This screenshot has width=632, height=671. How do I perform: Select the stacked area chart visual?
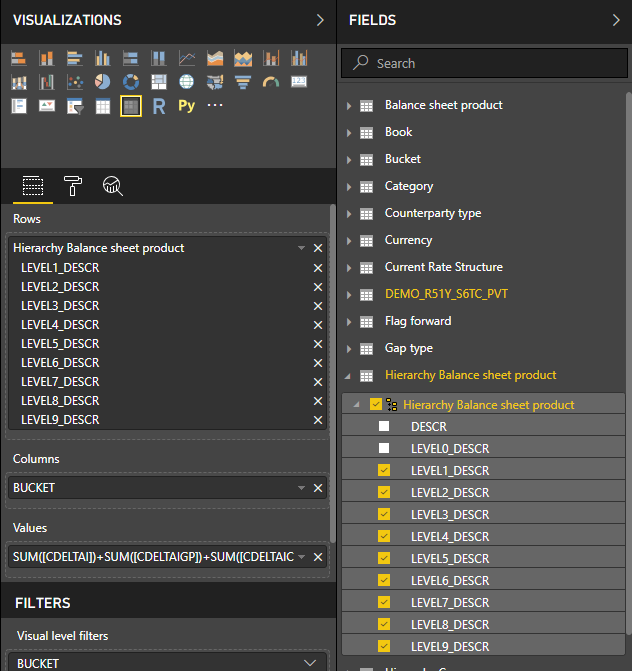(x=243, y=58)
